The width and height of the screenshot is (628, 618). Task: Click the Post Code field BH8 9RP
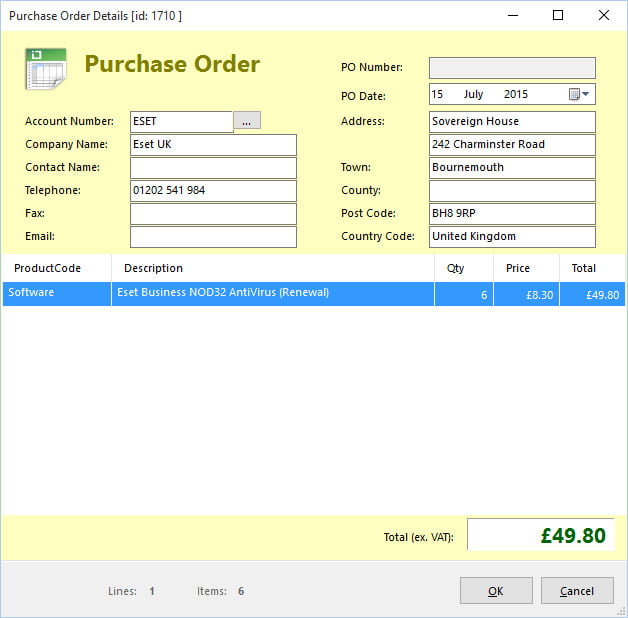[512, 214]
